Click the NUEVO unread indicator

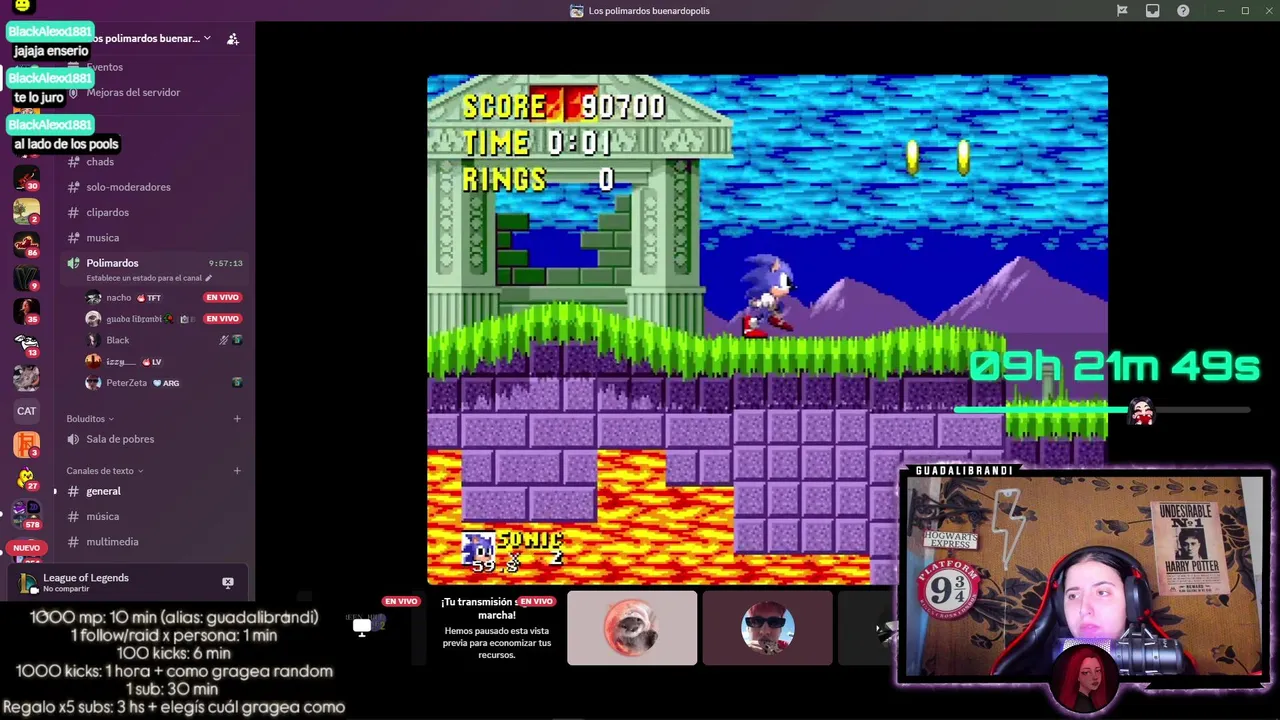pyautogui.click(x=27, y=548)
